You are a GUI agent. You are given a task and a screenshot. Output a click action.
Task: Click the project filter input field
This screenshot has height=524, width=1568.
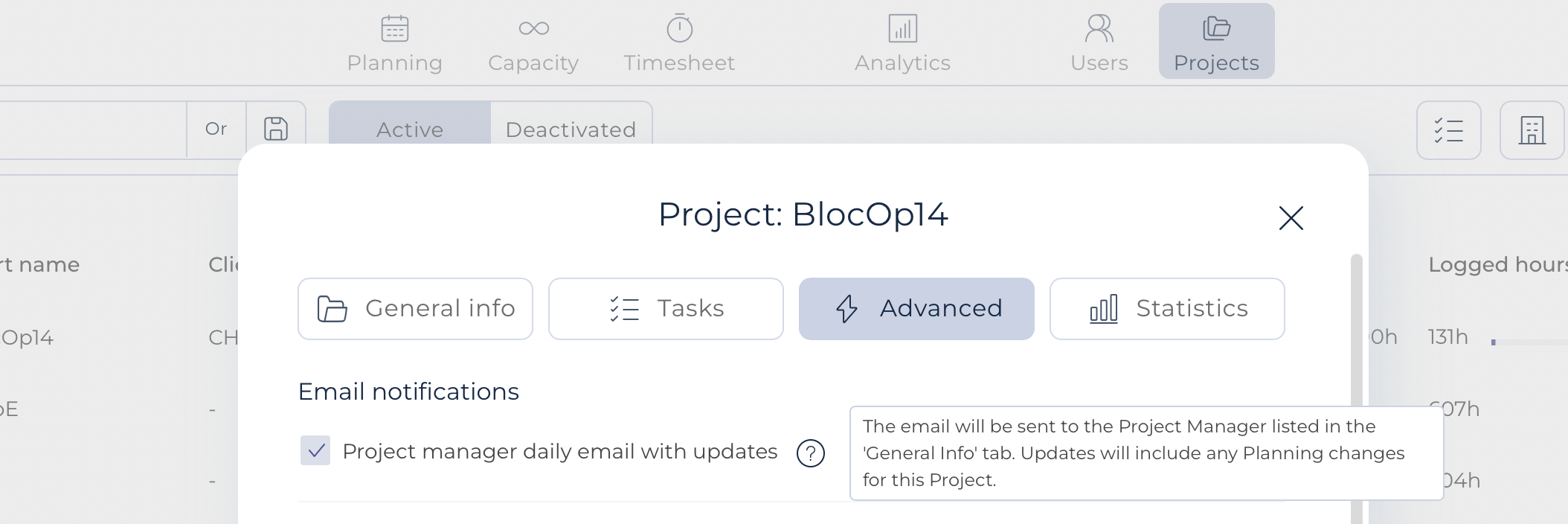[x=93, y=130]
